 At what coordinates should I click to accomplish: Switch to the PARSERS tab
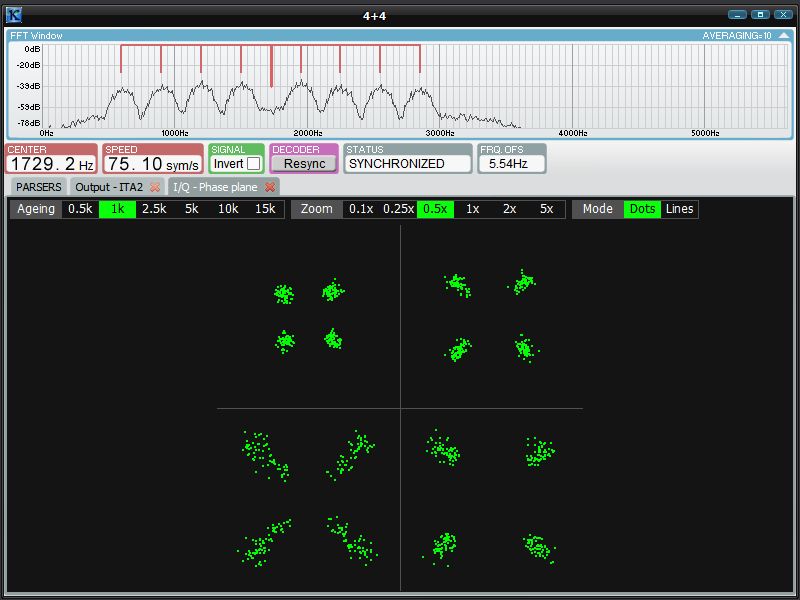coord(39,187)
